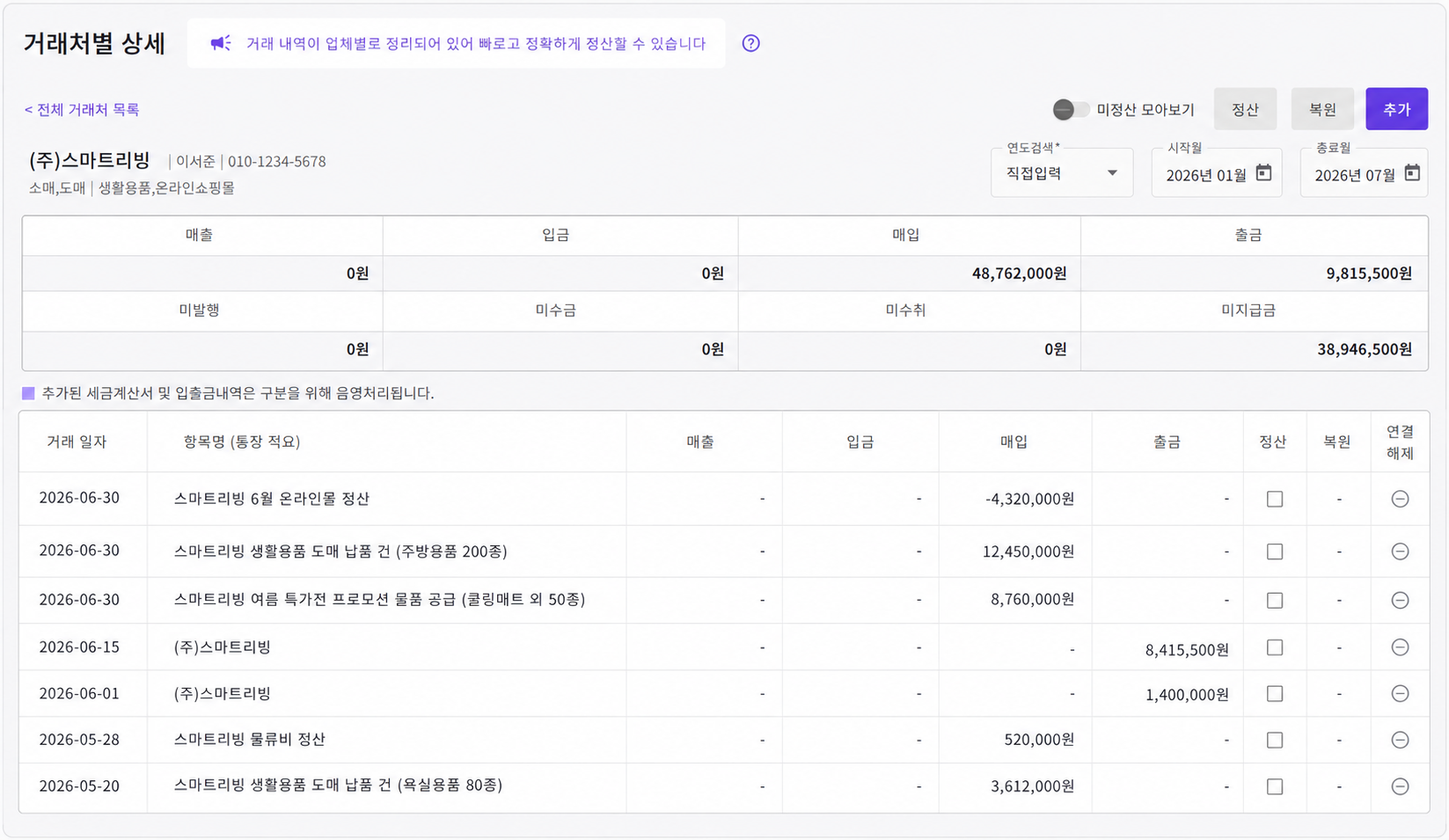
Task: Unlink the 물류비 정산 row
Action: coord(1400,740)
